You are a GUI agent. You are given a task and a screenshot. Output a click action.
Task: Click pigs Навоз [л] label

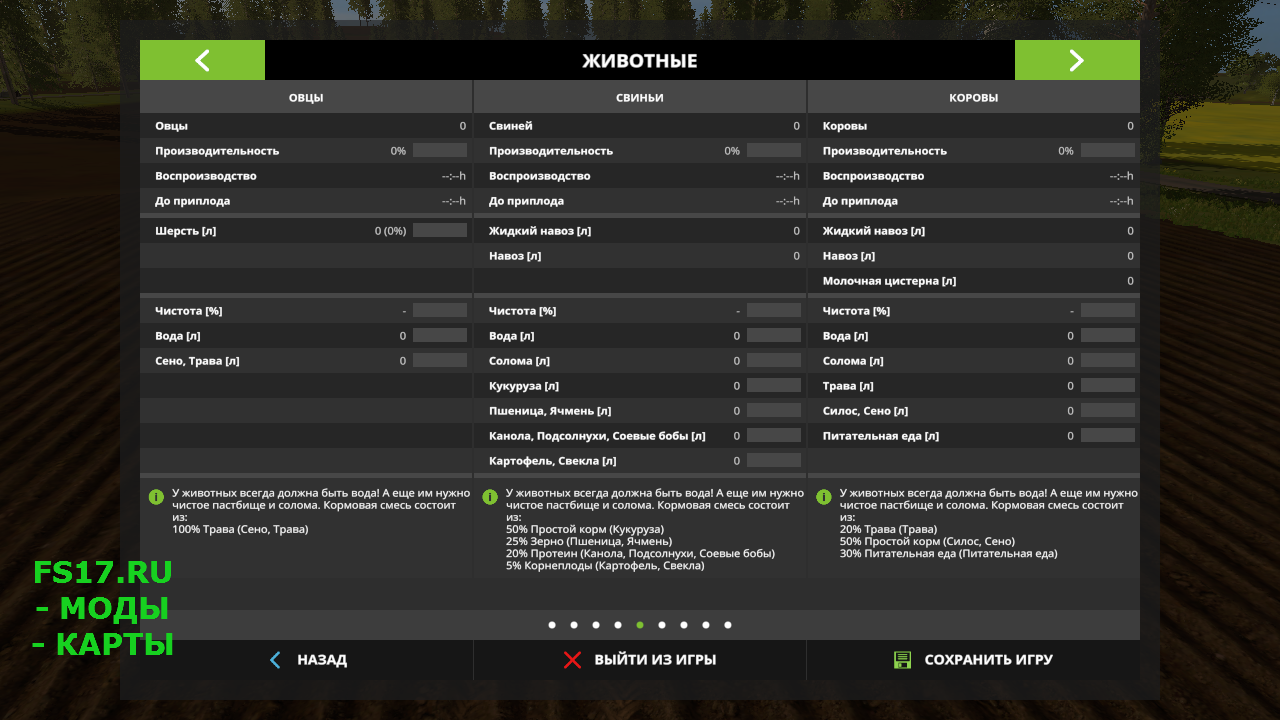[515, 256]
